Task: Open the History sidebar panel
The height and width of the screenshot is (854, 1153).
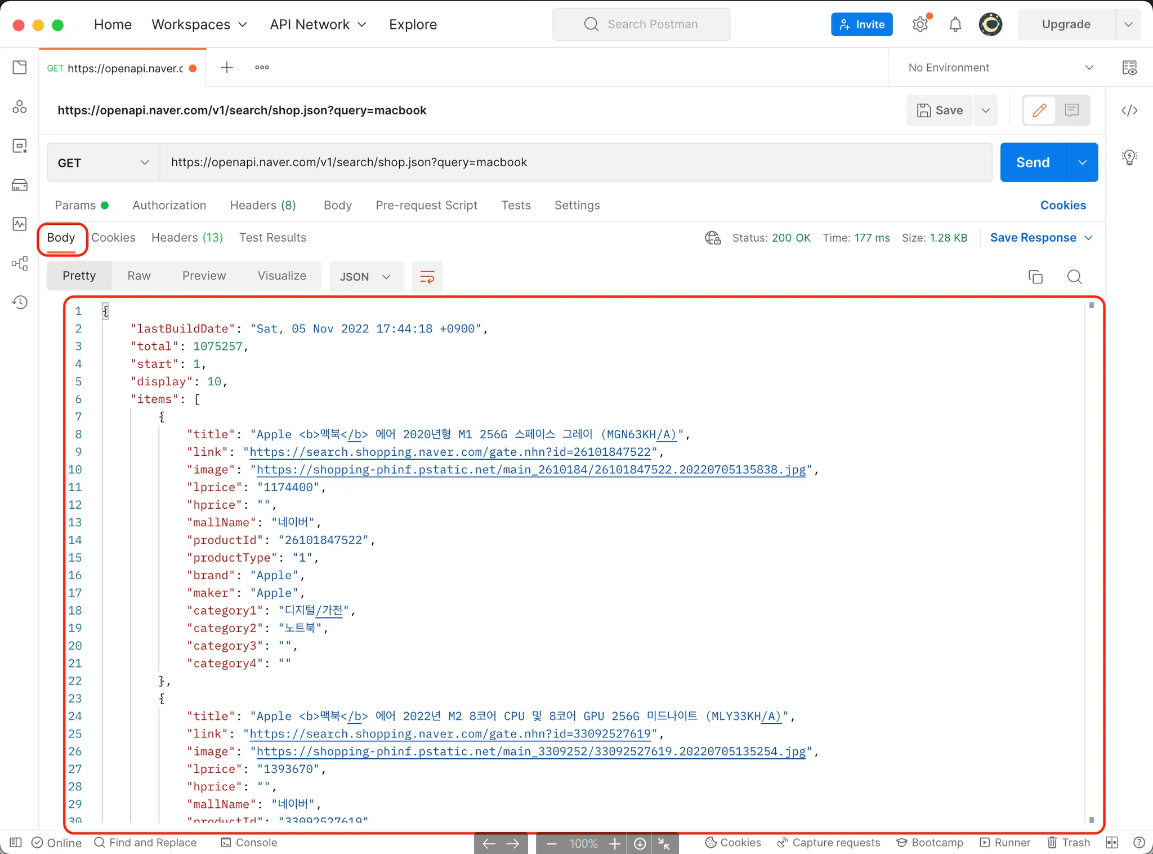Action: 20,302
